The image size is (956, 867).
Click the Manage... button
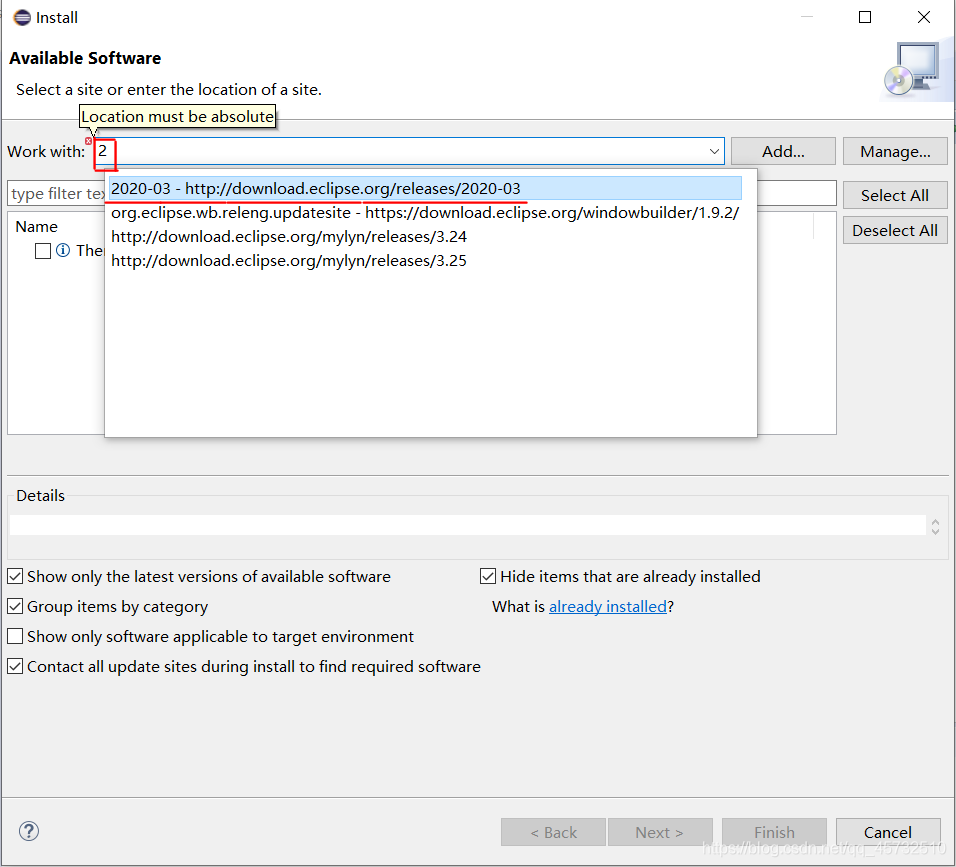click(895, 151)
